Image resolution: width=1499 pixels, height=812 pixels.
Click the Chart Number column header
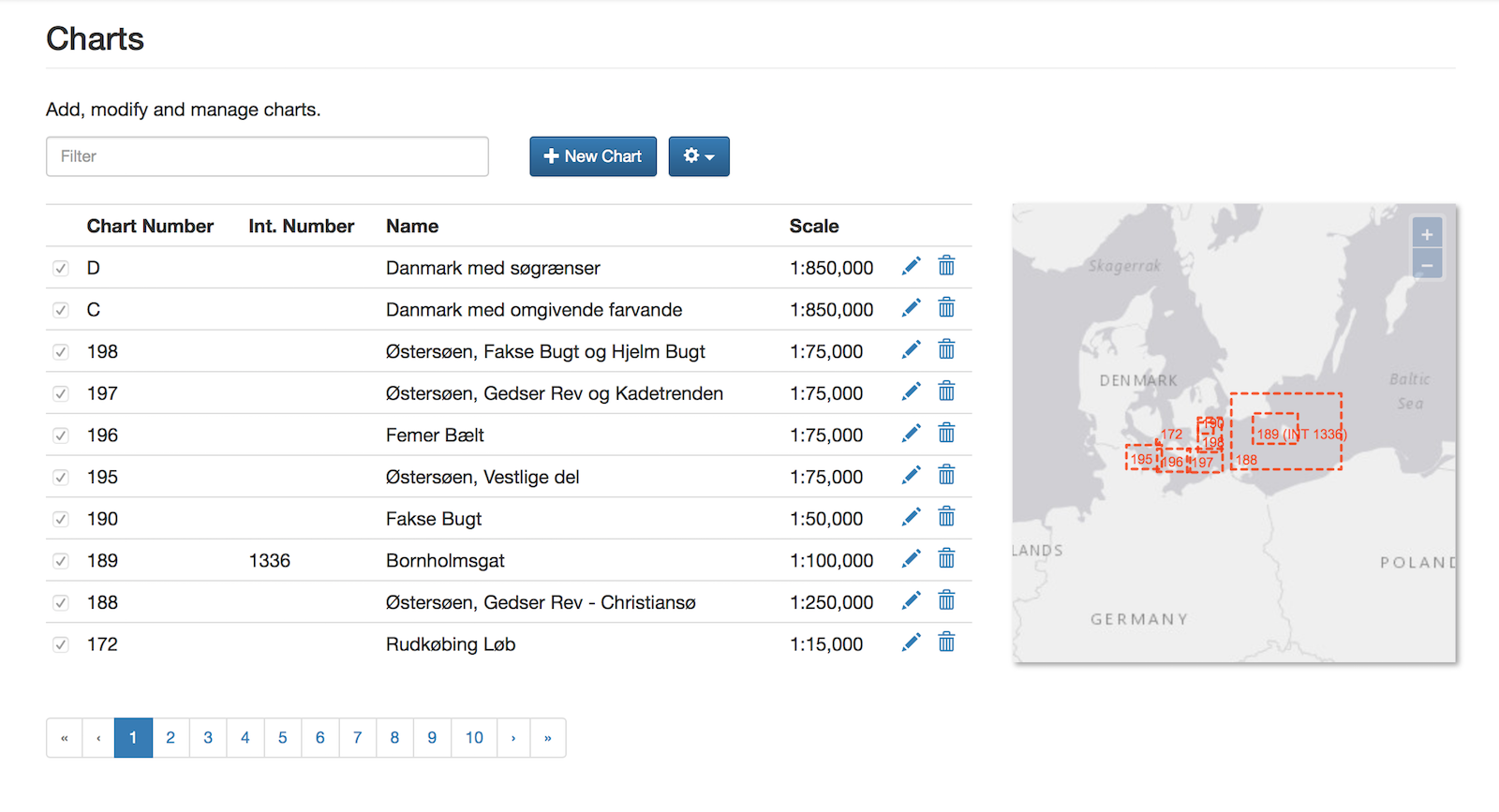[150, 226]
